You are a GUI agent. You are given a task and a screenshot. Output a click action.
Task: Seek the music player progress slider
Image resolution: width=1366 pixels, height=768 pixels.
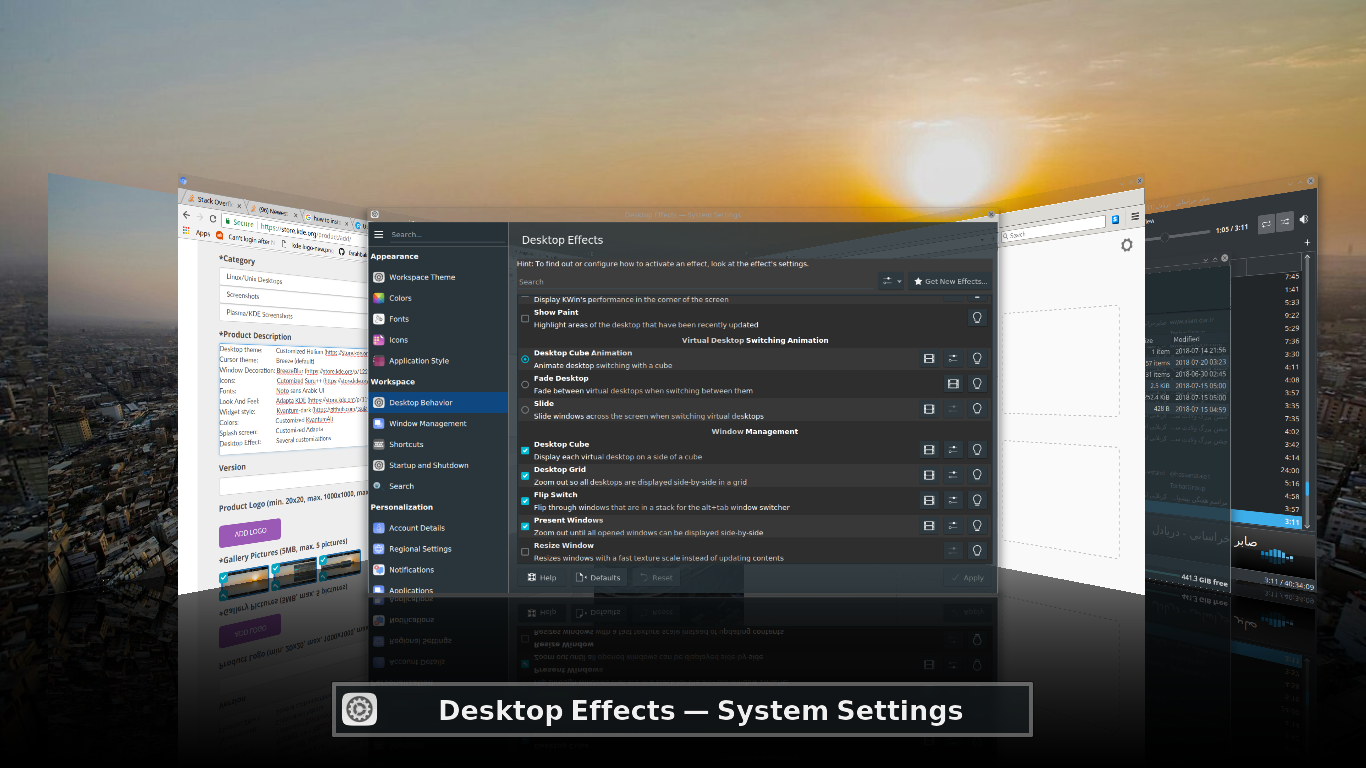pyautogui.click(x=1176, y=236)
